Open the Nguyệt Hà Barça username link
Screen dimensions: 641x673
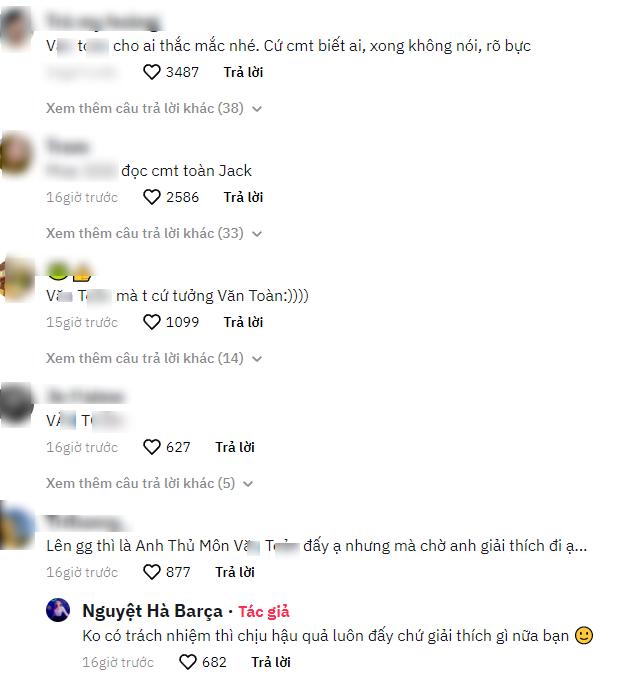click(x=152, y=611)
